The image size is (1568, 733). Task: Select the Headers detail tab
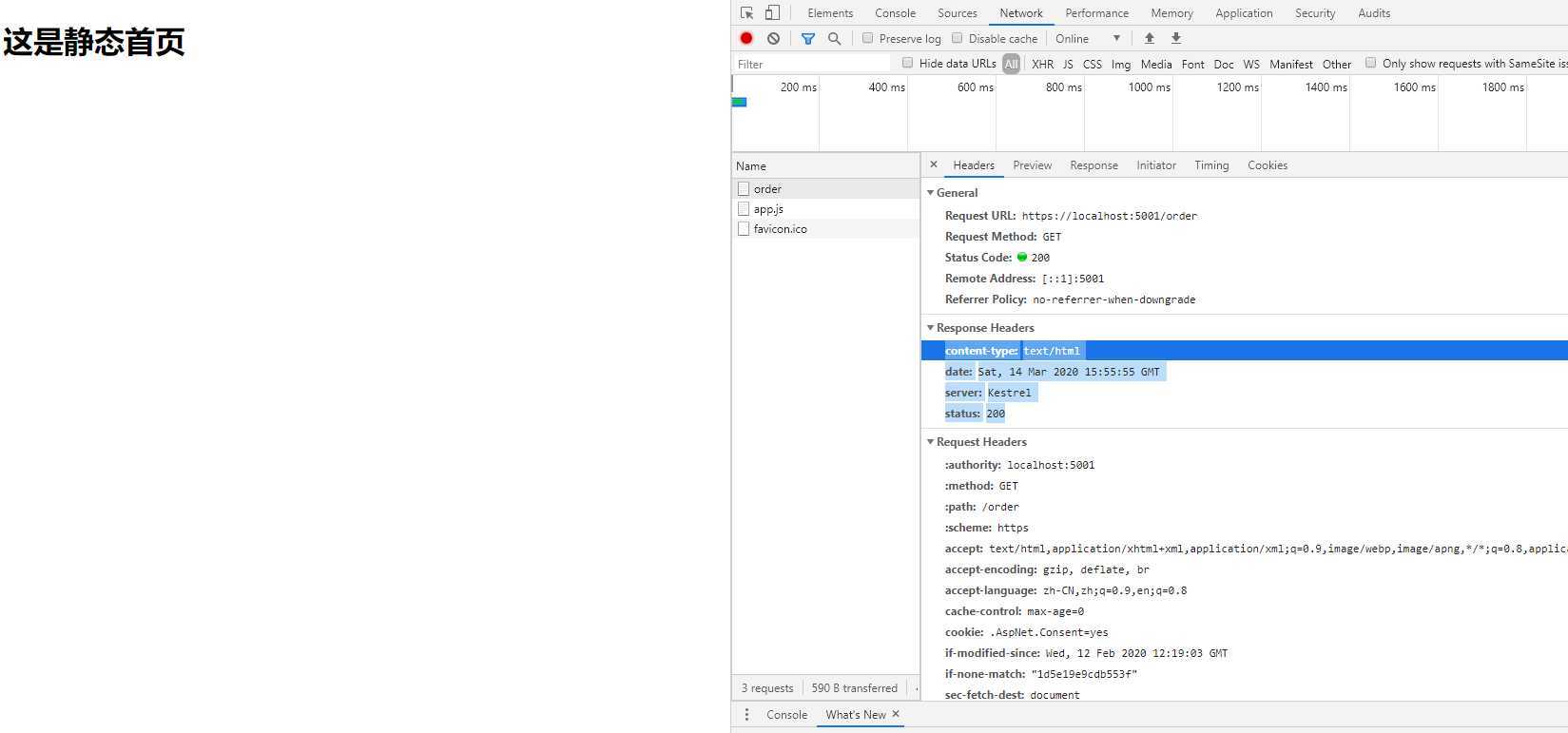click(974, 164)
